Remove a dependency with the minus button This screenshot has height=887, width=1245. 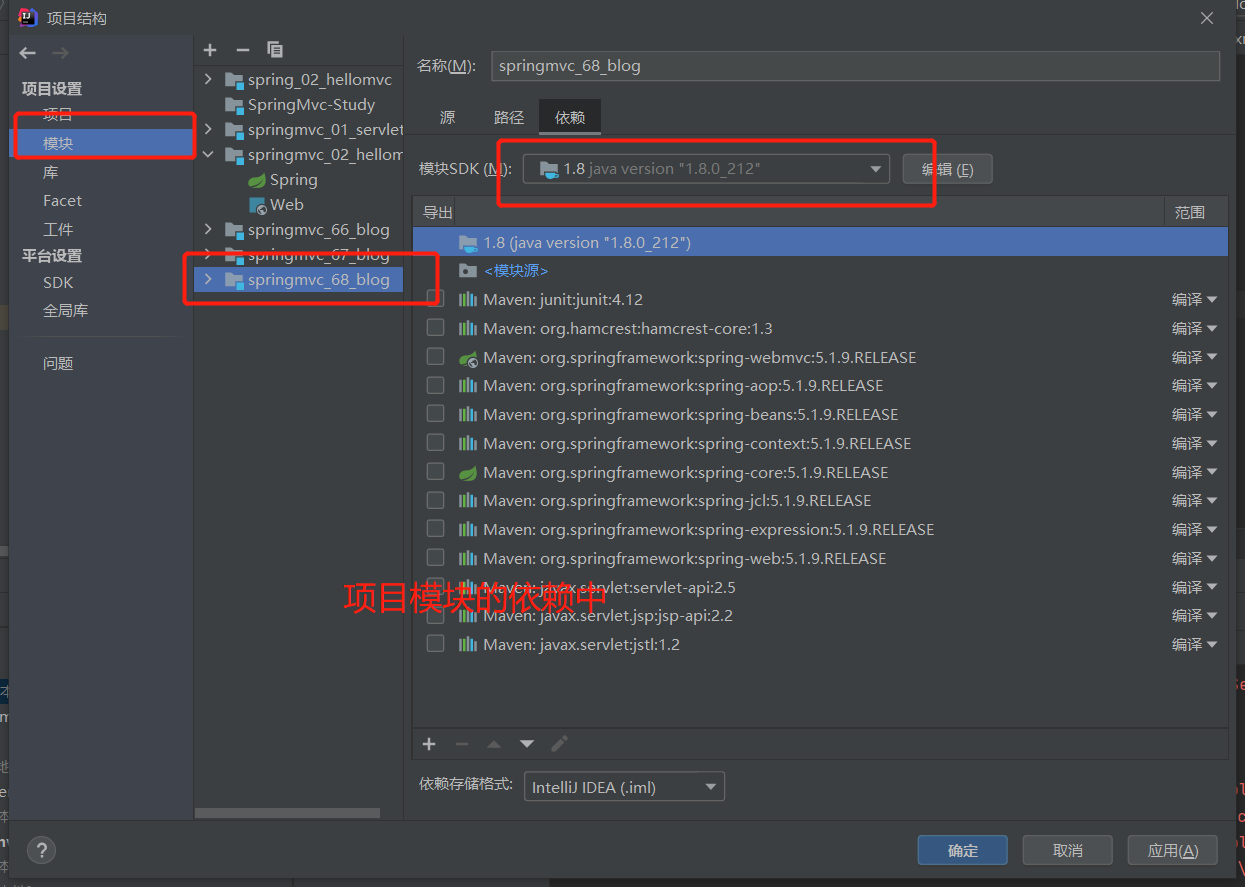pos(461,744)
